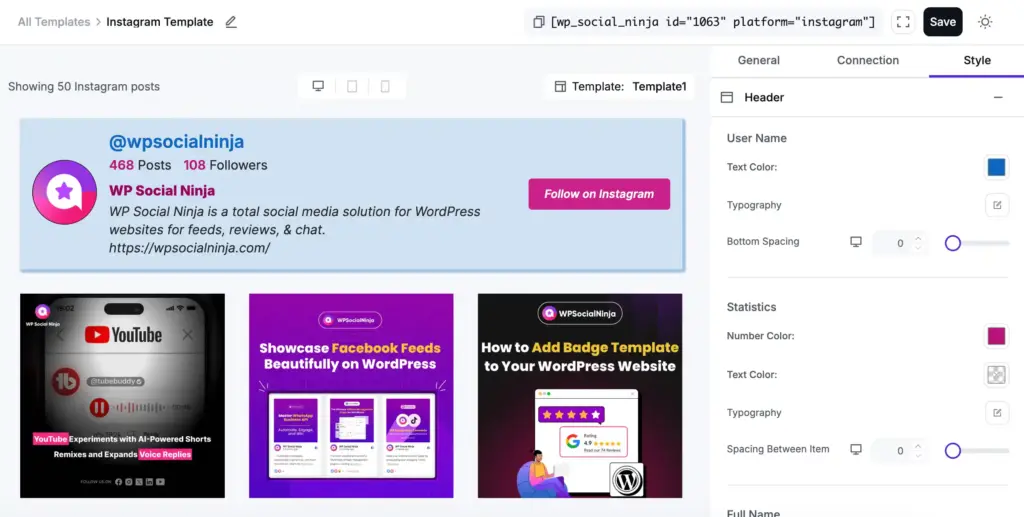
Task: Pick User Name blue text color
Action: coord(996,167)
